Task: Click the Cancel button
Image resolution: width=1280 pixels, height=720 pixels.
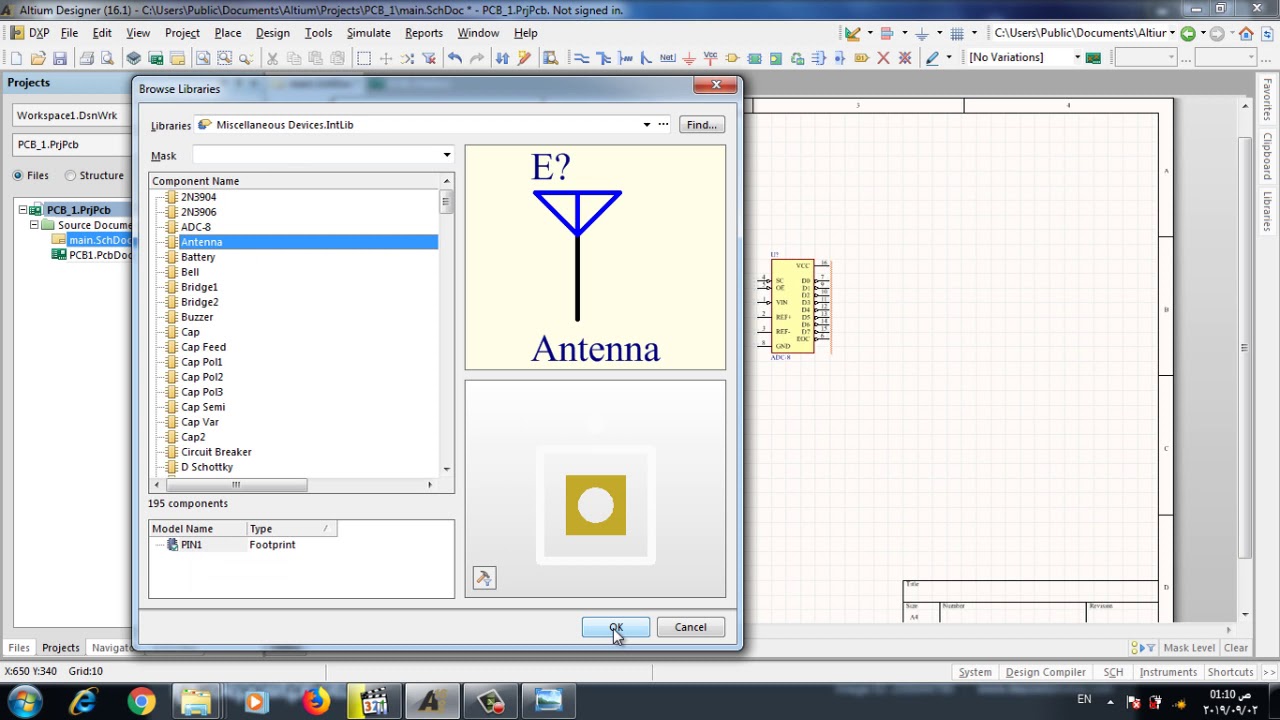Action: coord(690,627)
